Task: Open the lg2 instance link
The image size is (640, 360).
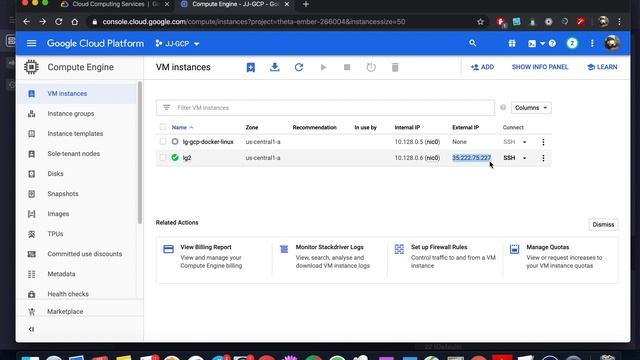Action: 187,158
